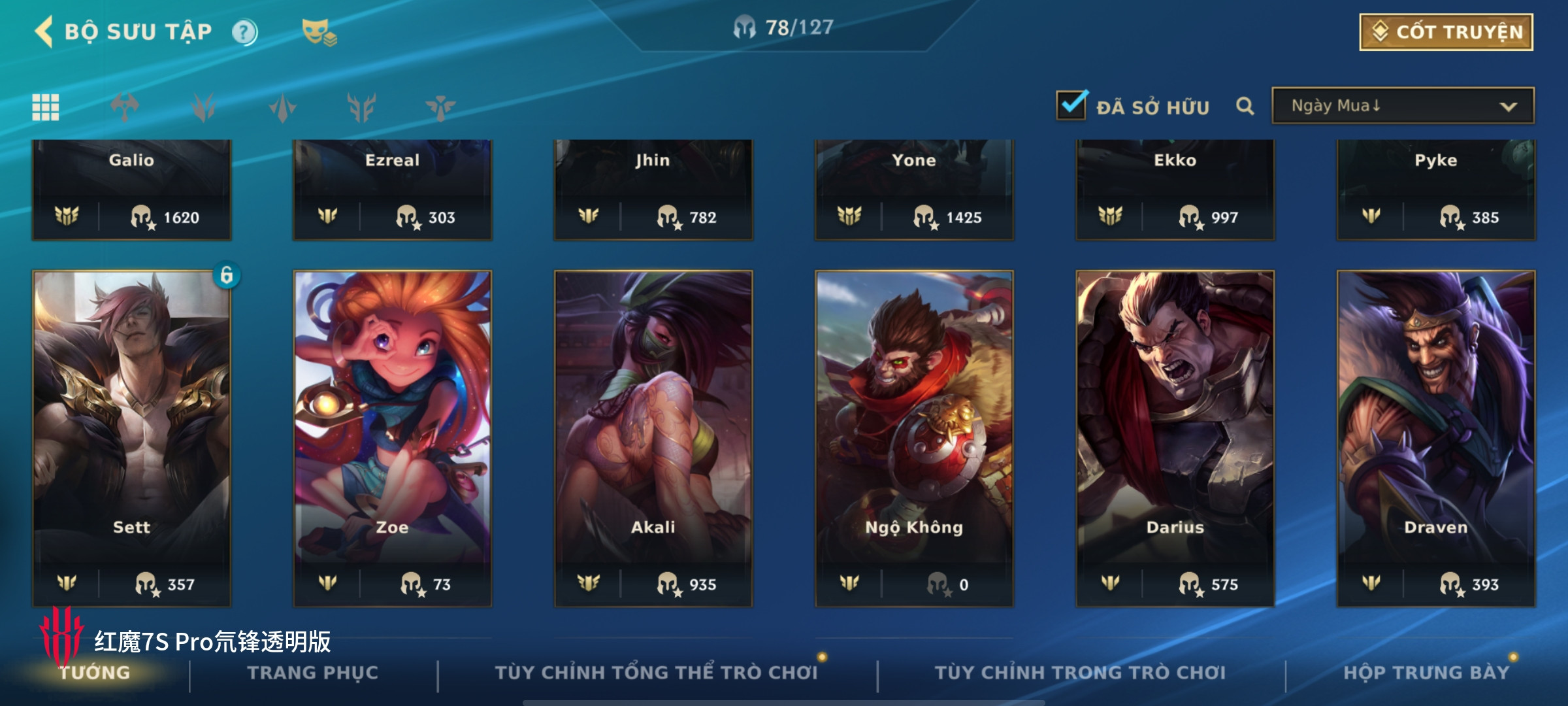This screenshot has width=1568, height=706.
Task: Filter by the third role icon
Action: click(283, 107)
